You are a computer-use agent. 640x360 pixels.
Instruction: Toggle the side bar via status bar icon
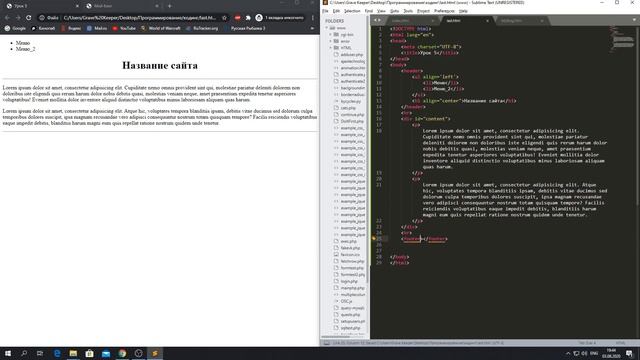pyautogui.click(x=327, y=343)
